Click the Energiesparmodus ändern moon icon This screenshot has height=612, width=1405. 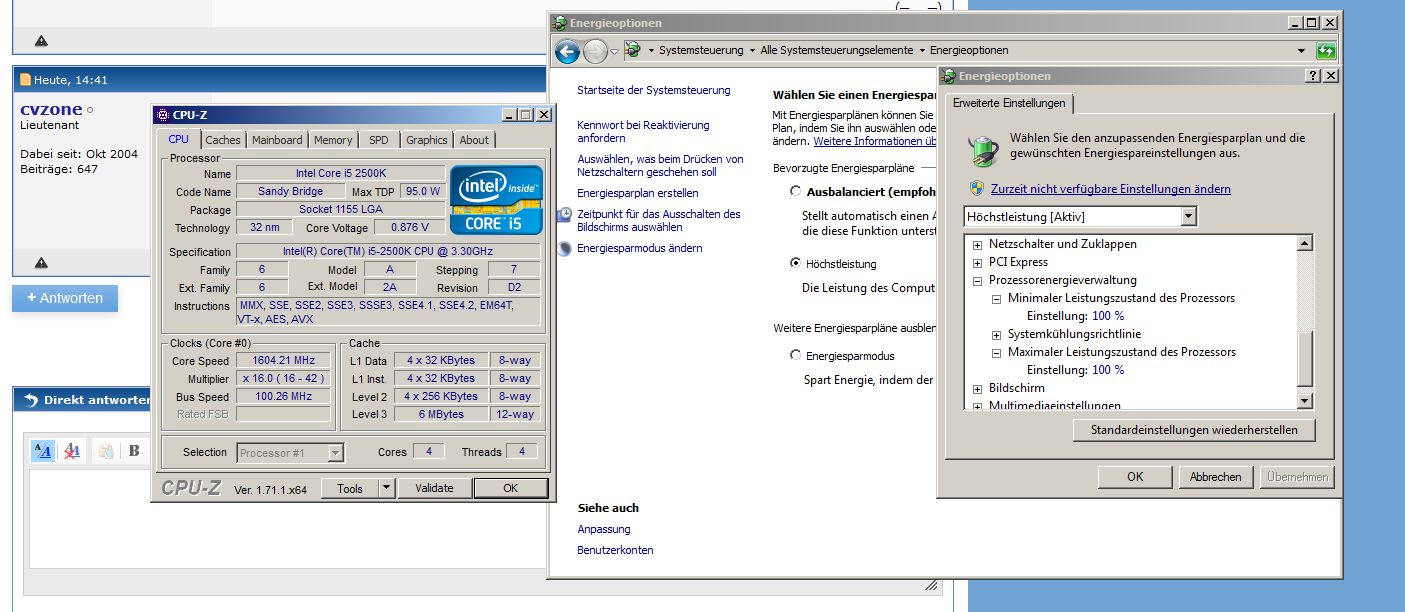[x=565, y=248]
